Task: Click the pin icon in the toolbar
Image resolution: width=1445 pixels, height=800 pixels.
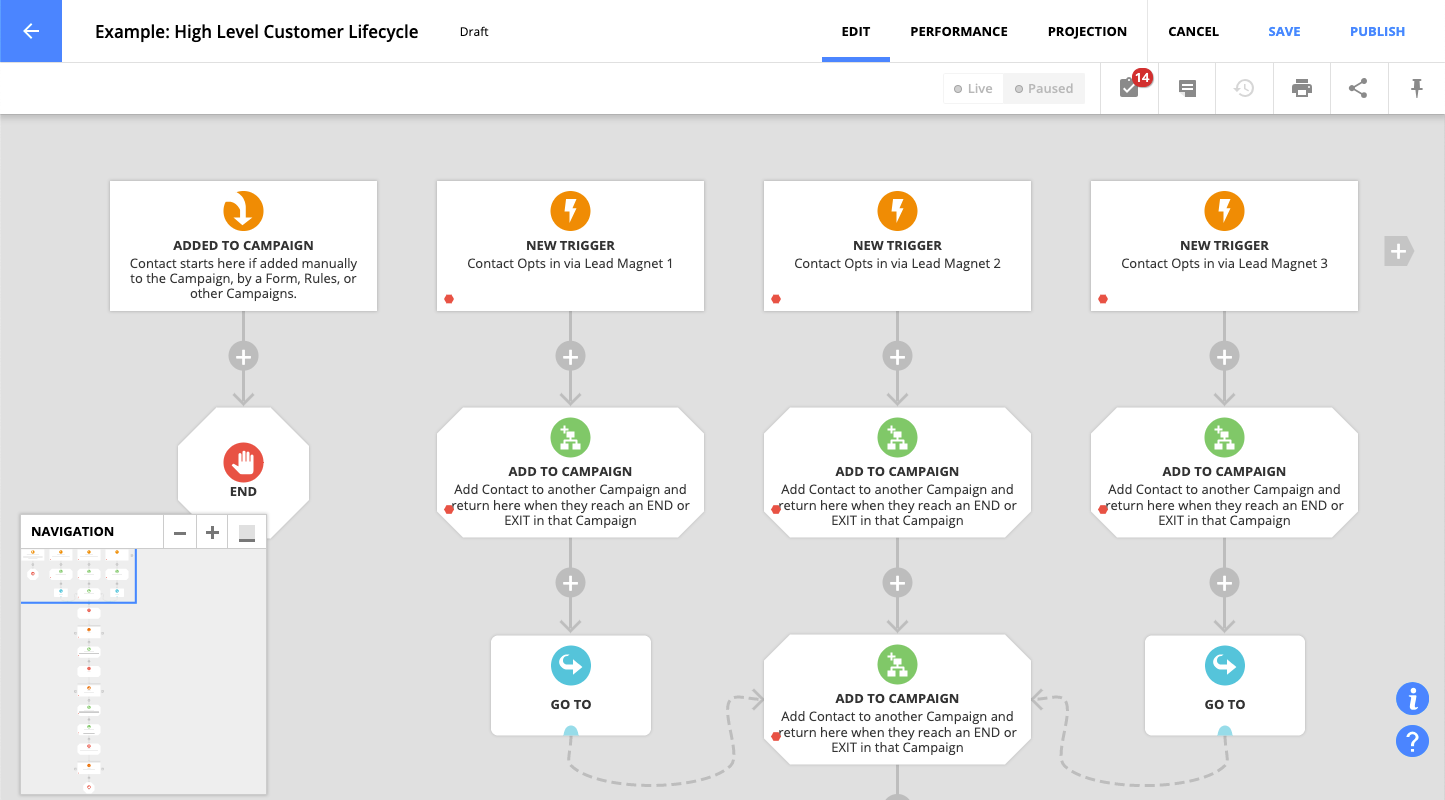Action: pos(1416,88)
